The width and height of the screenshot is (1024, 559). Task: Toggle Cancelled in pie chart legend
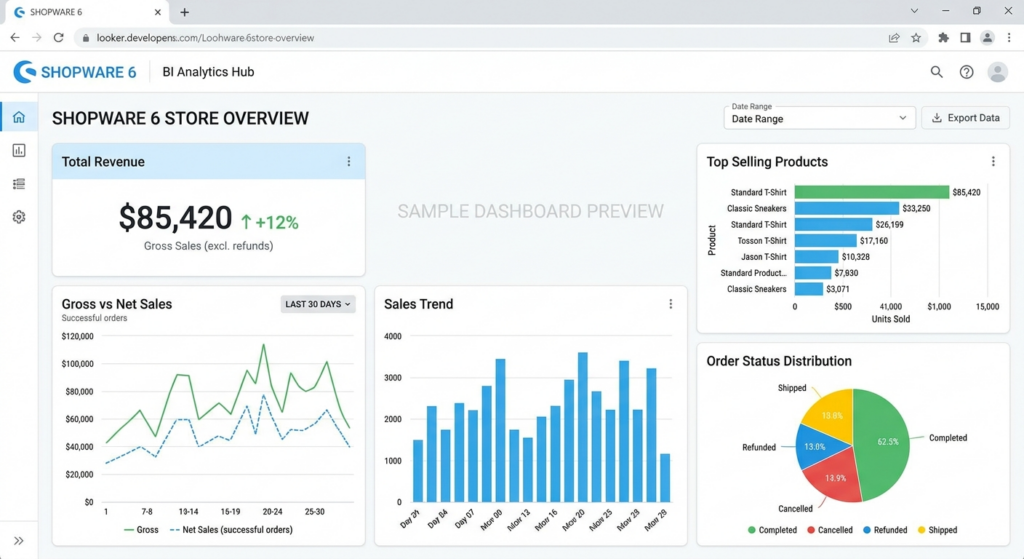pos(830,530)
